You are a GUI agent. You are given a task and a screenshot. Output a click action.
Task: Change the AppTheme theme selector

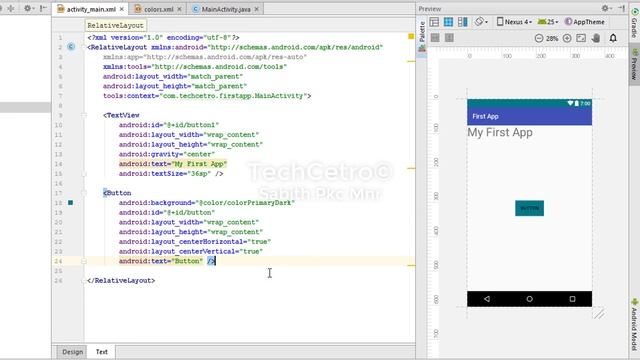(584, 22)
